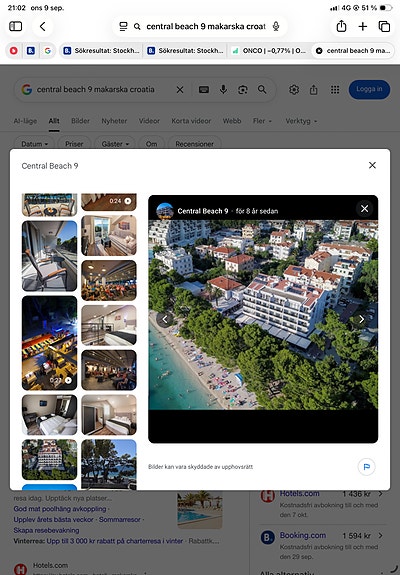Open a new tab with plus icon
The height and width of the screenshot is (575, 400).
click(x=363, y=26)
